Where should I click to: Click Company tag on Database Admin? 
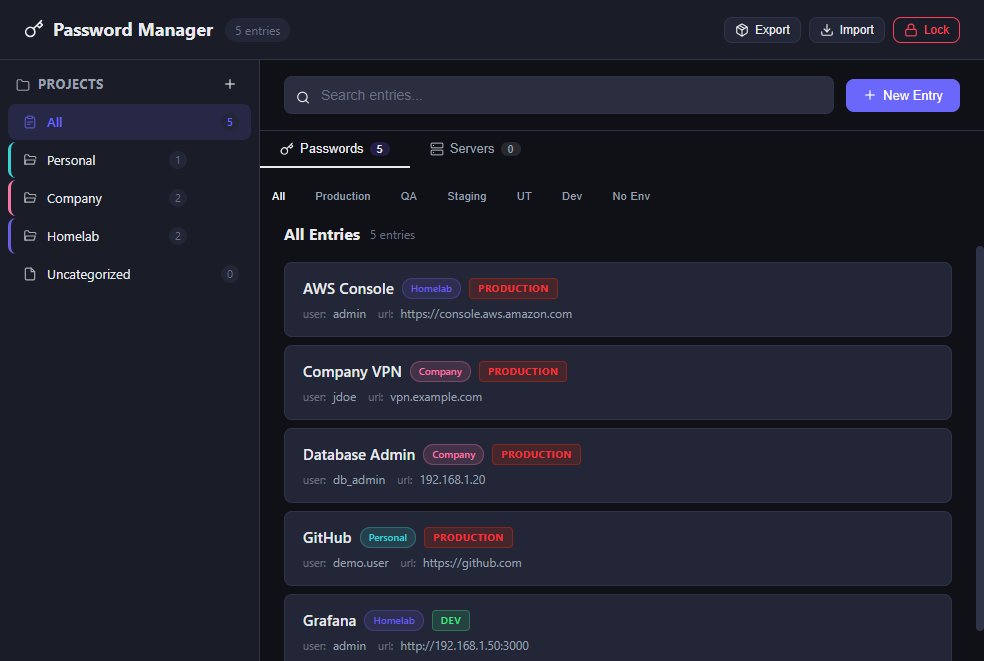pyautogui.click(x=454, y=454)
